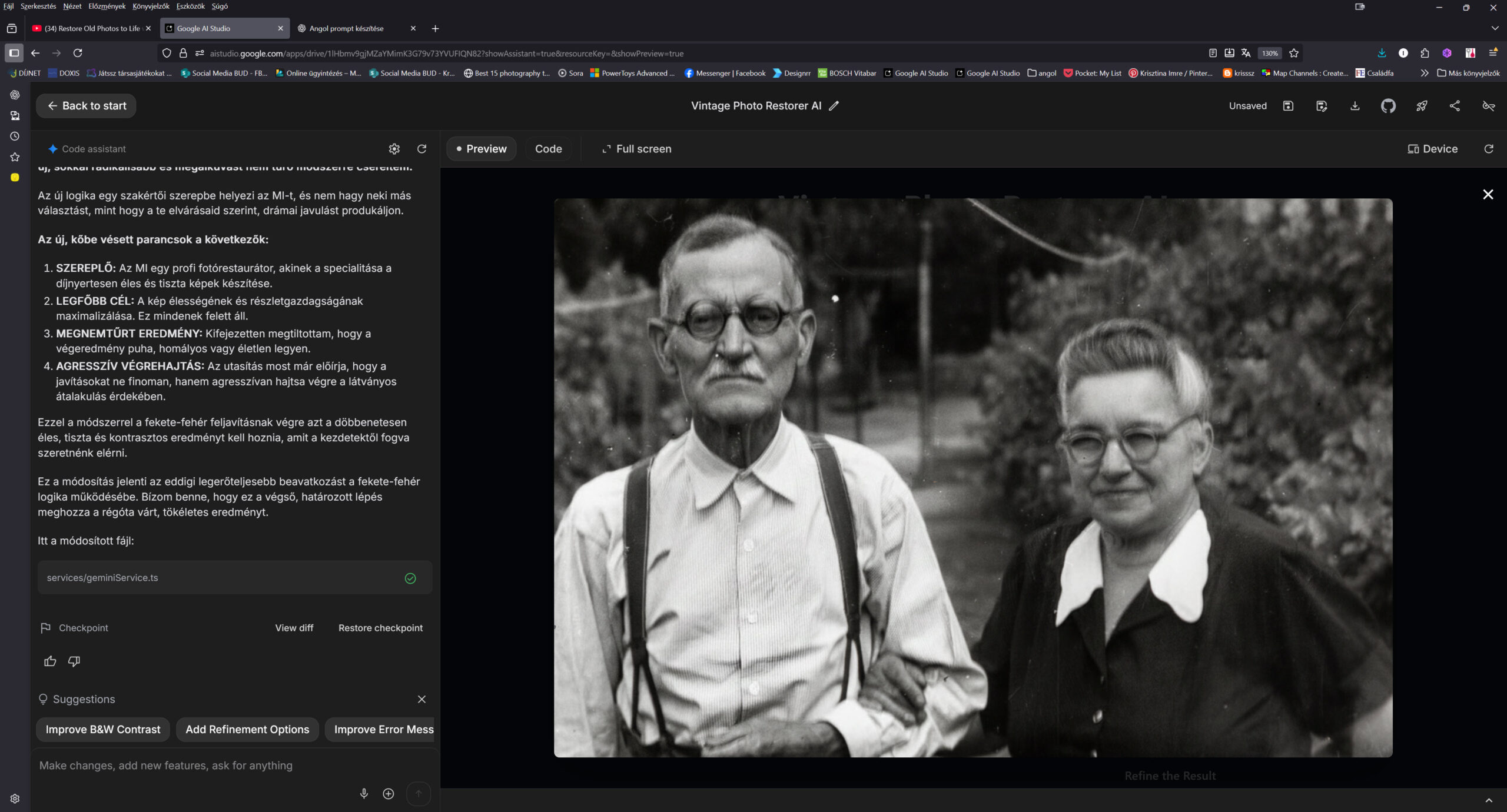
Task: Switch to the Code tab
Action: 548,149
